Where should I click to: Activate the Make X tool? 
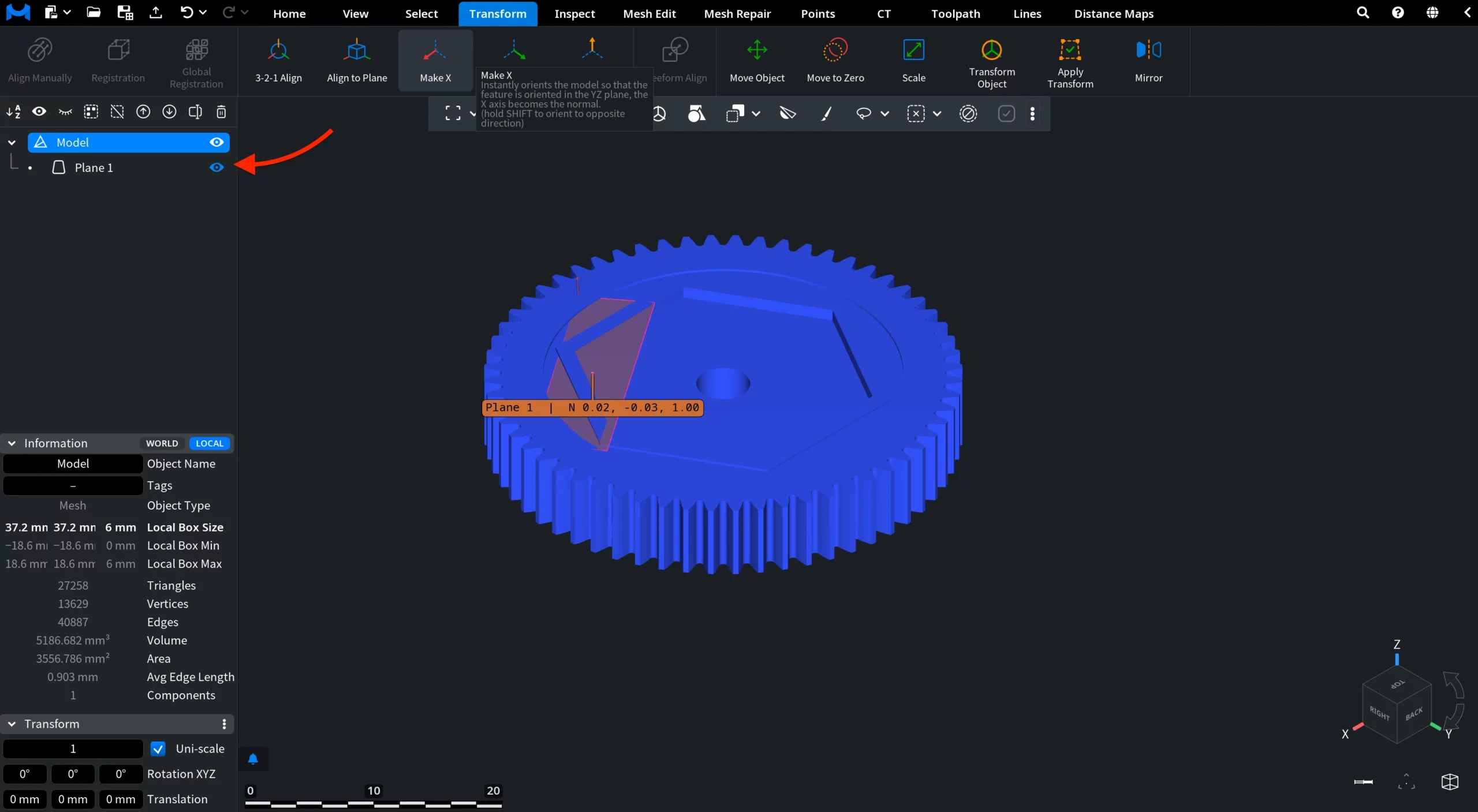[x=435, y=61]
